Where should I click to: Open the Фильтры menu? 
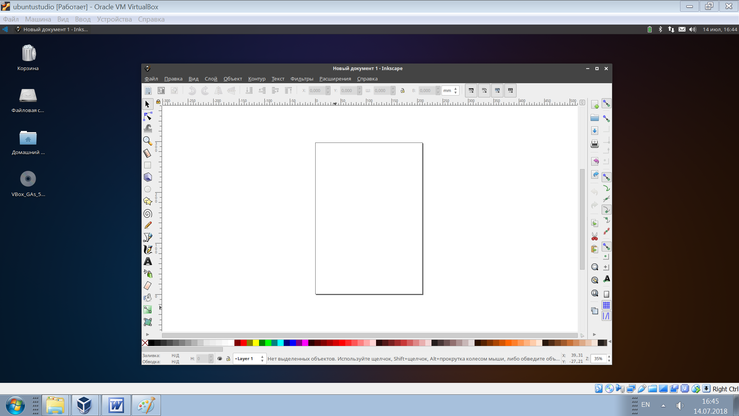tap(302, 79)
